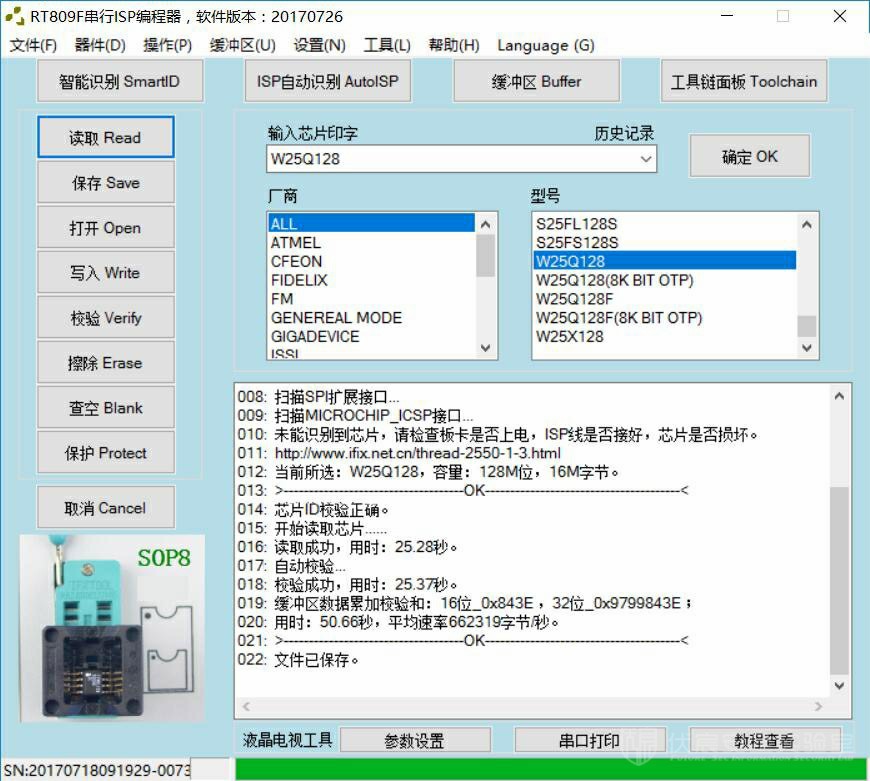This screenshot has height=781, width=870.
Task: Open the 工具链面板 Toolchain panel
Action: tap(743, 81)
